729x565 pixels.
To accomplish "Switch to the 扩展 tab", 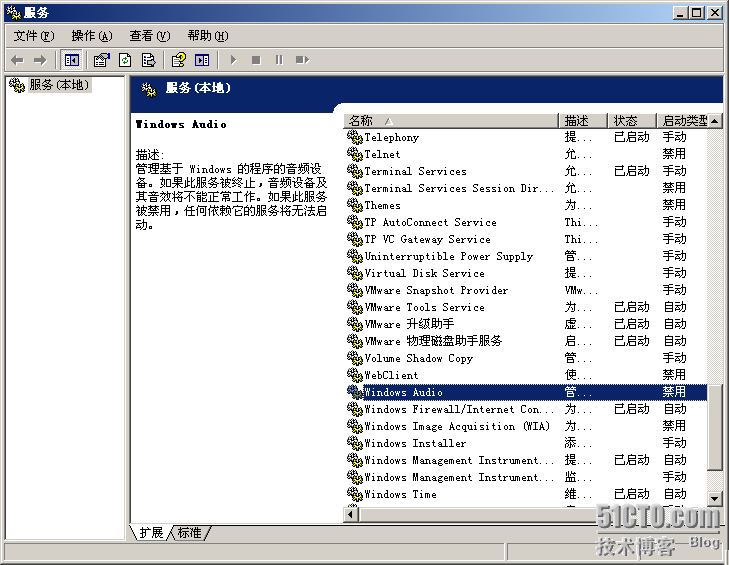I will tap(152, 532).
